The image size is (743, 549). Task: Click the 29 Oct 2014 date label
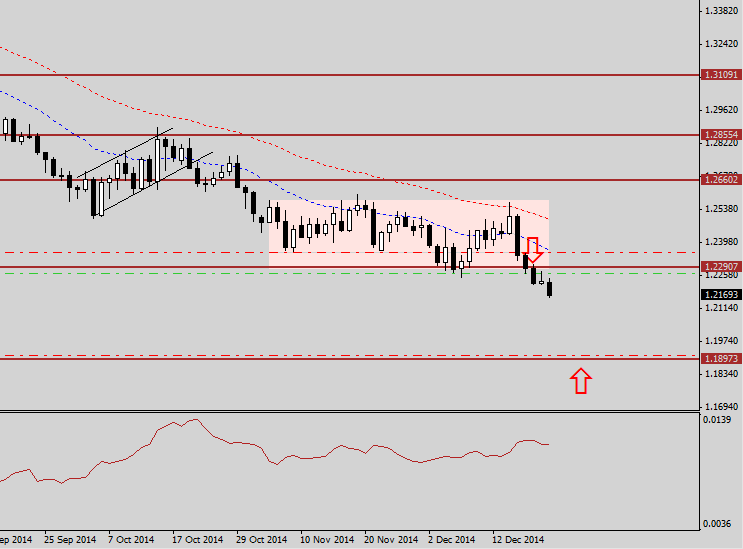coord(261,537)
